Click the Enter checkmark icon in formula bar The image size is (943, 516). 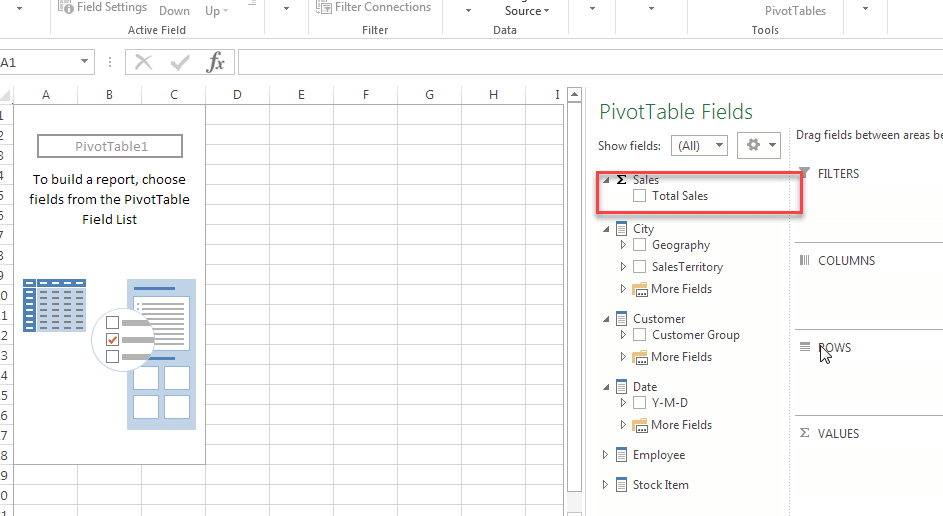coord(180,63)
